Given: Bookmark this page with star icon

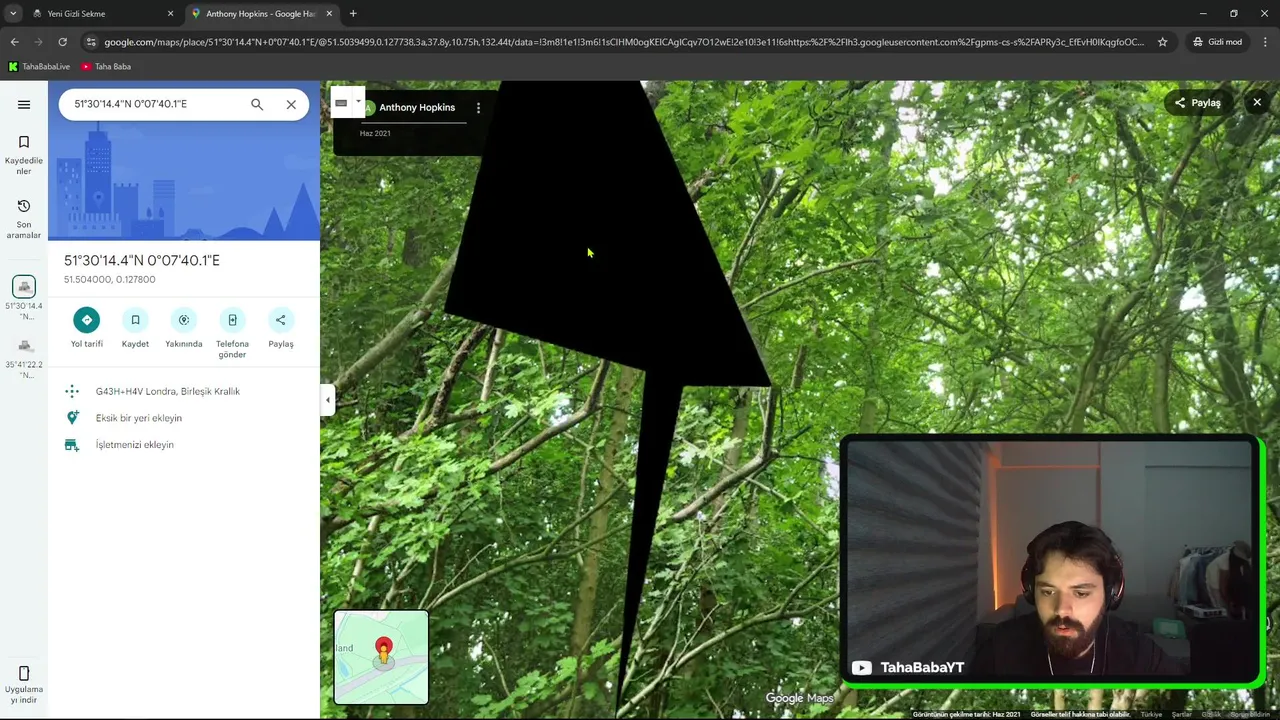Looking at the screenshot, I should click(x=1162, y=42).
